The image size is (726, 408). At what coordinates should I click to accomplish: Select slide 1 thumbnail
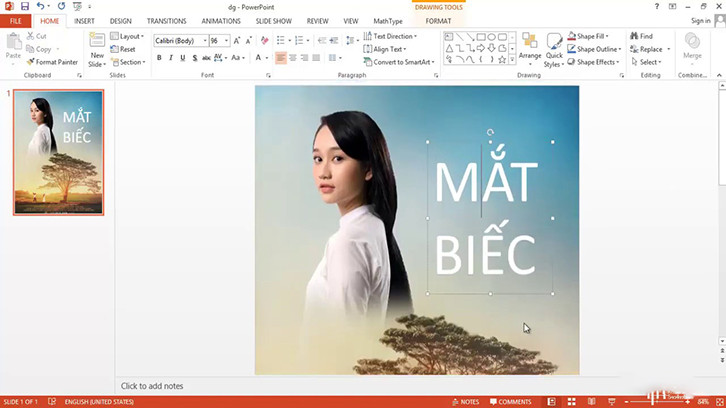click(58, 152)
